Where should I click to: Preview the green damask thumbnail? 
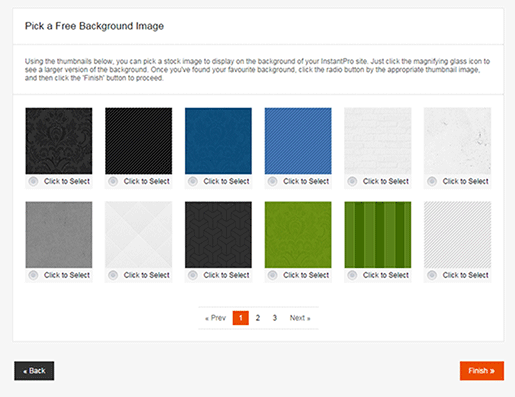298,234
